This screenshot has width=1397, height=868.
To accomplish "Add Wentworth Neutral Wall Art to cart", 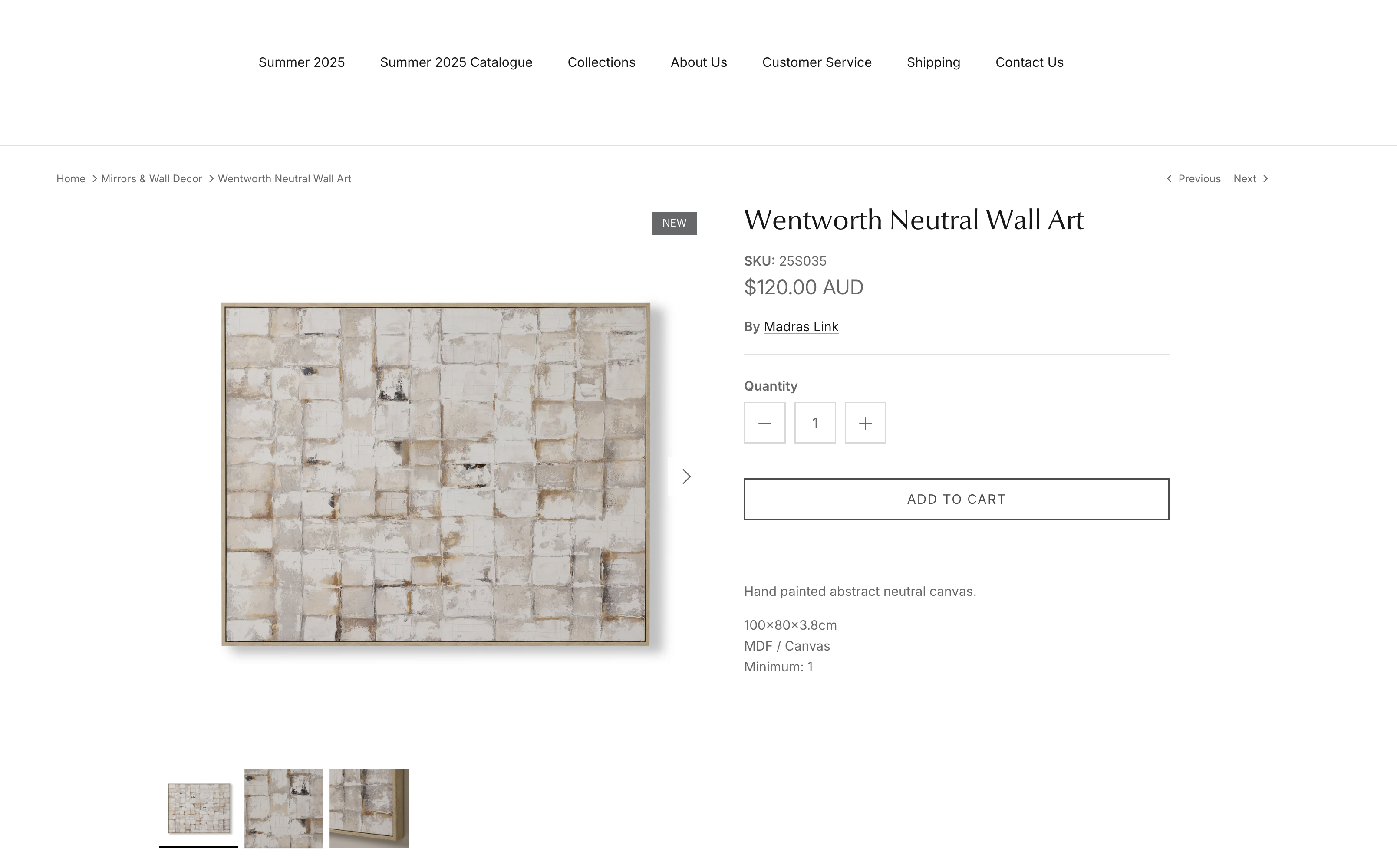I will (x=957, y=499).
